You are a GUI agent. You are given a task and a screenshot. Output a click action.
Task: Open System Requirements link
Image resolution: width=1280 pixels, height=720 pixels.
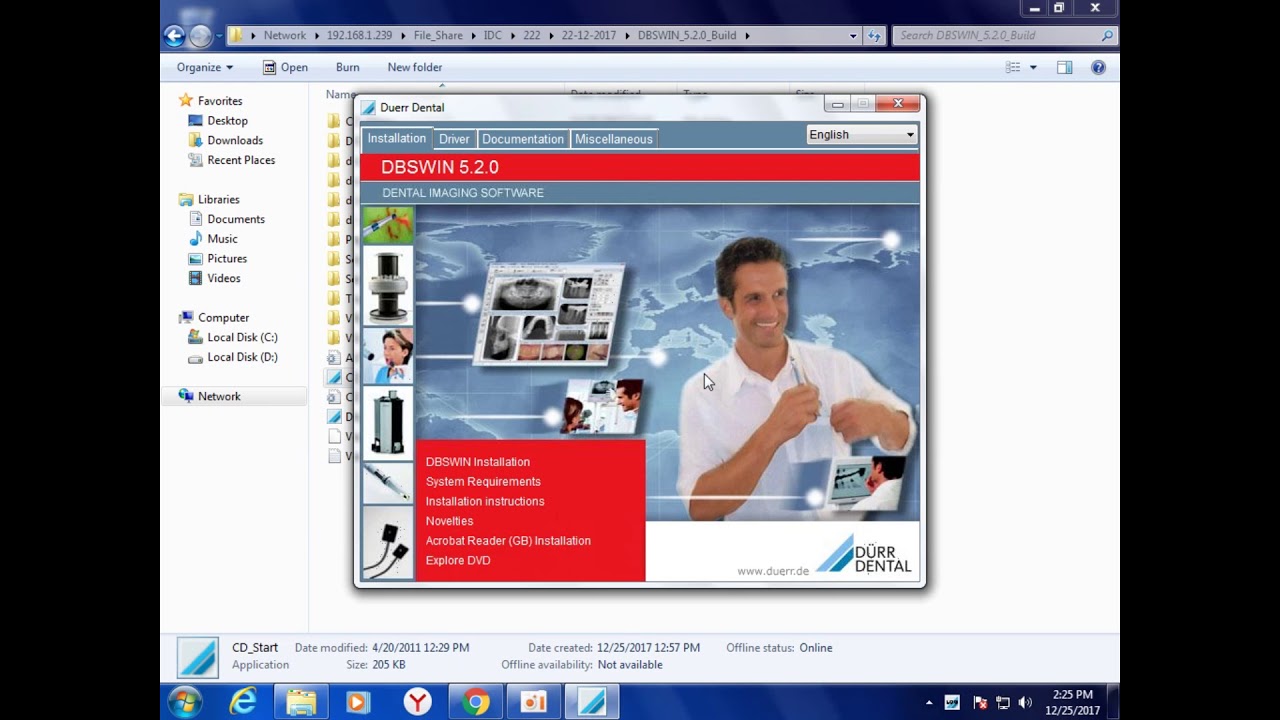coord(483,481)
